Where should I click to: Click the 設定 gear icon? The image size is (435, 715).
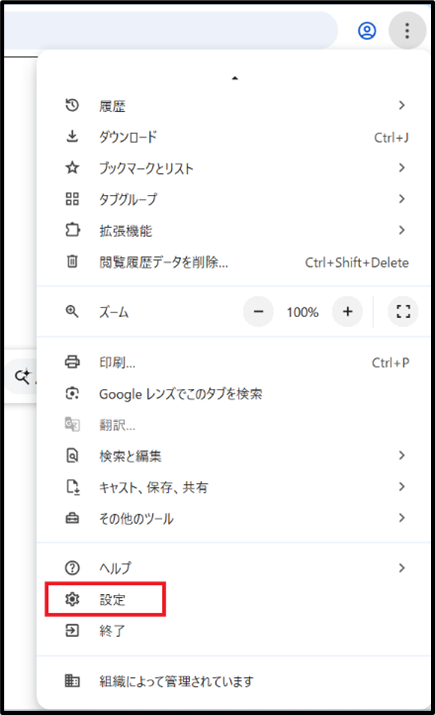point(72,599)
